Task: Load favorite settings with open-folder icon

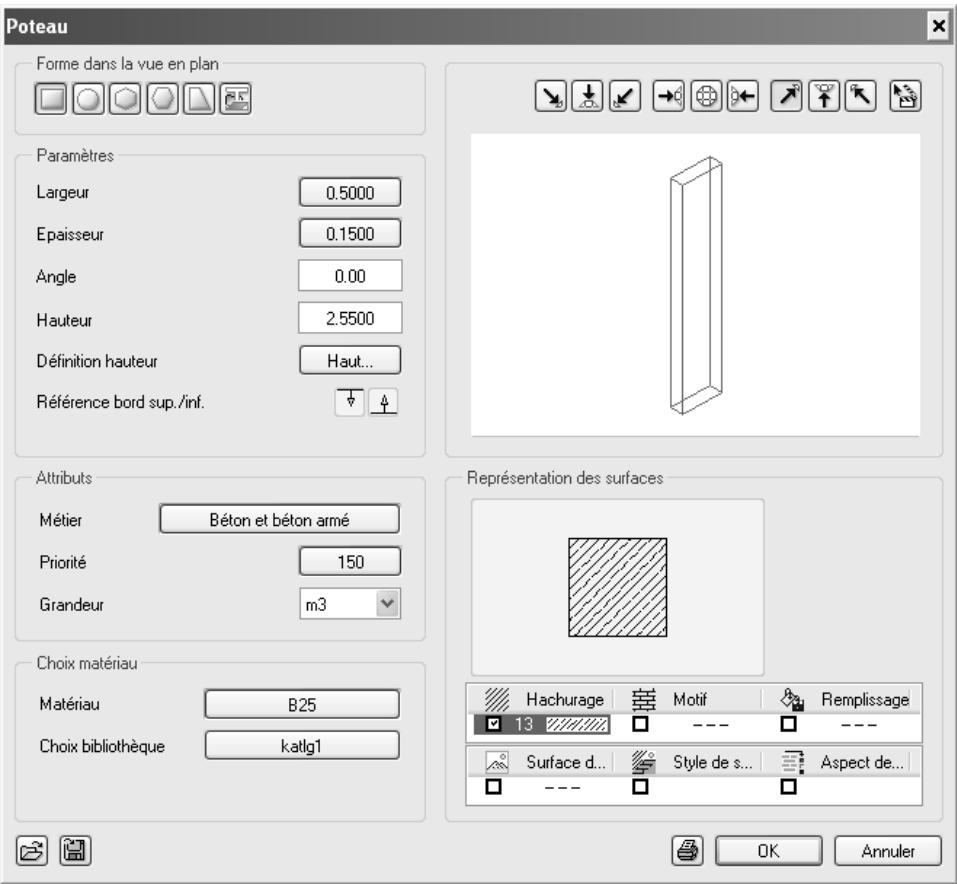Action: pyautogui.click(x=32, y=850)
